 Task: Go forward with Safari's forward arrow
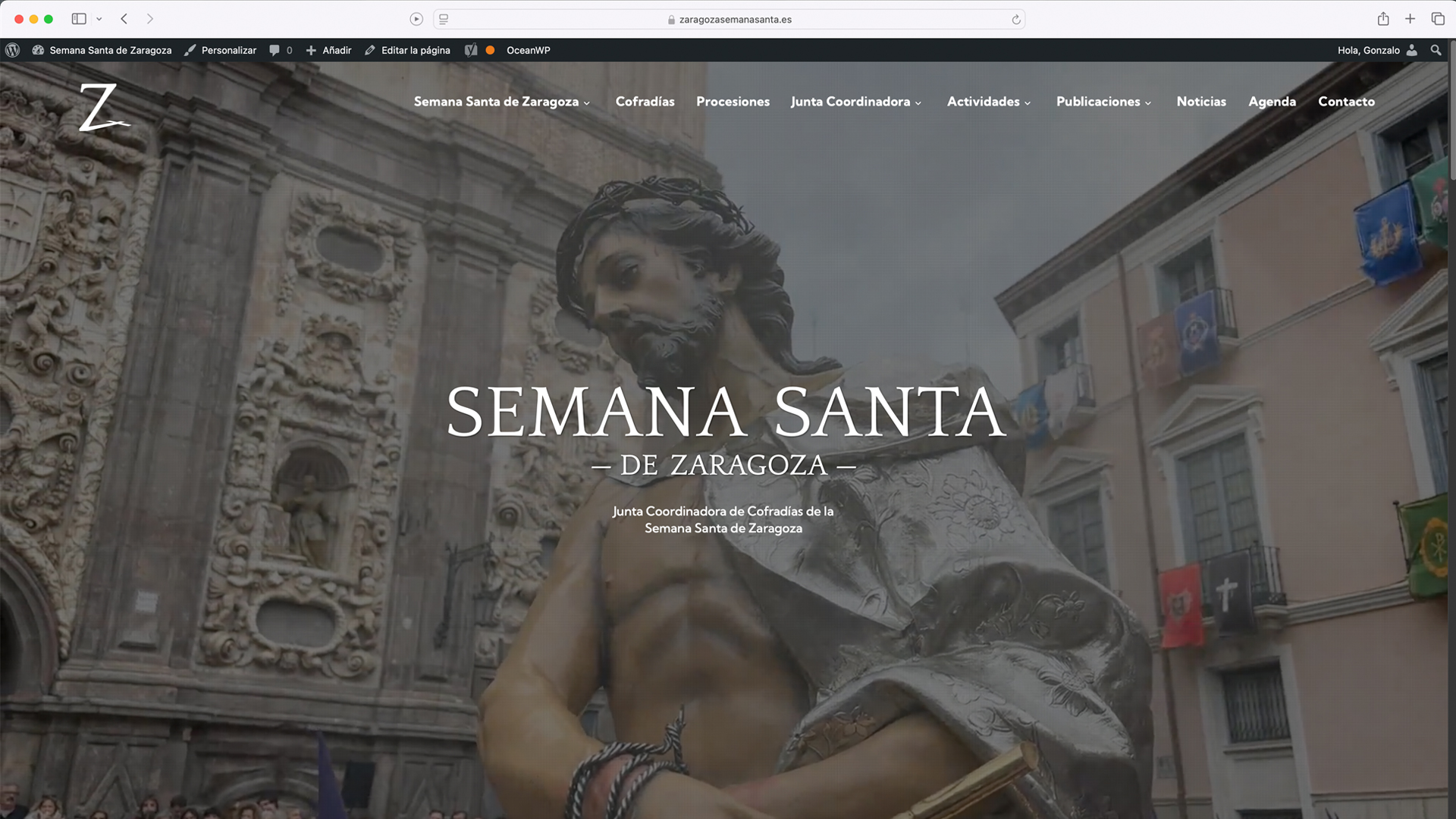149,19
